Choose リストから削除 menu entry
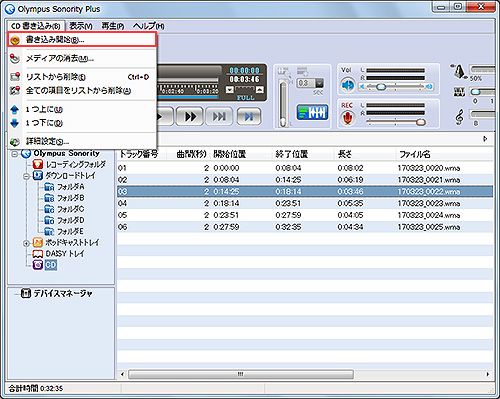Viewport: 500px width, 399px height. (x=82, y=77)
